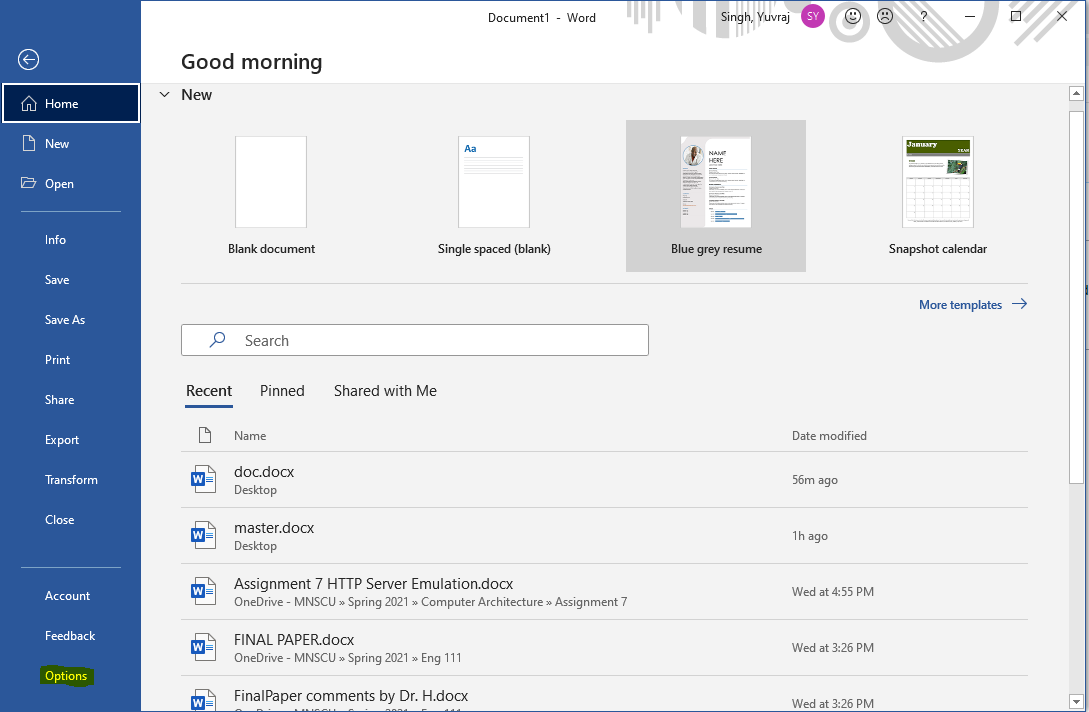
Task: Click the smiley face feedback icon
Action: coord(853,17)
